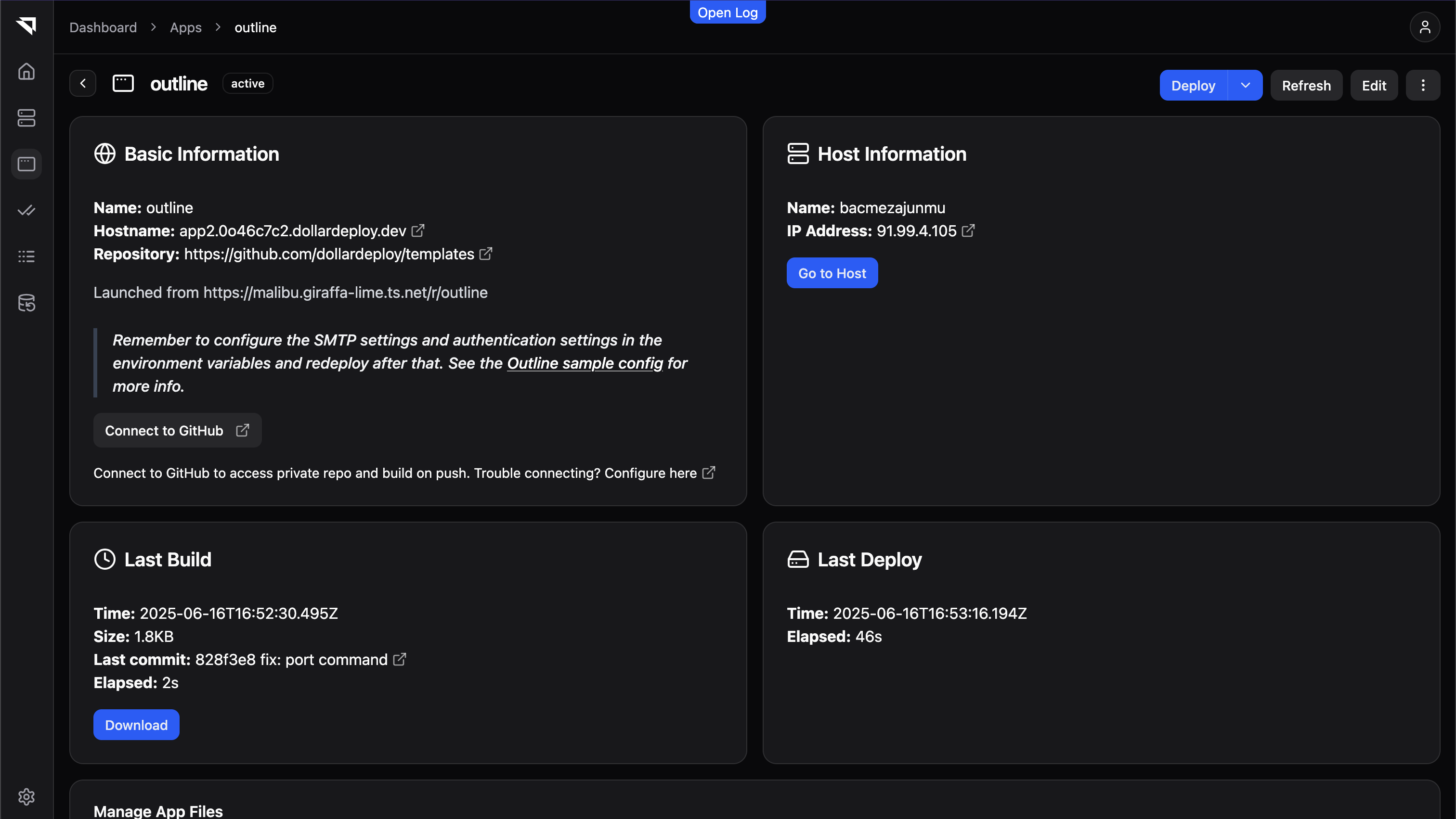Click the drive icon in Last Deploy
Viewport: 1456px width, 819px height.
(x=798, y=559)
